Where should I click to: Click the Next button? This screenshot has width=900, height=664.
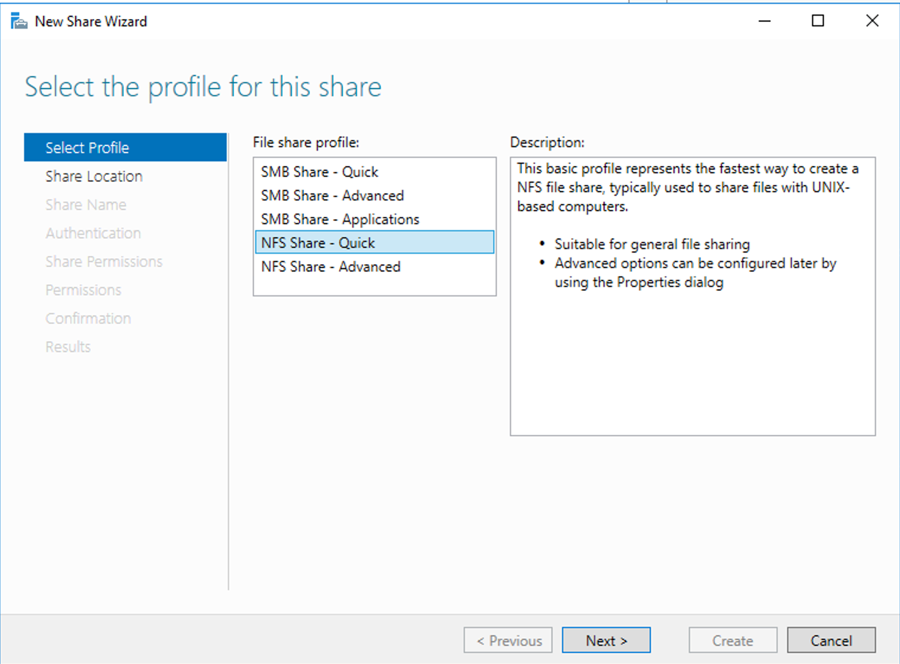pos(606,640)
